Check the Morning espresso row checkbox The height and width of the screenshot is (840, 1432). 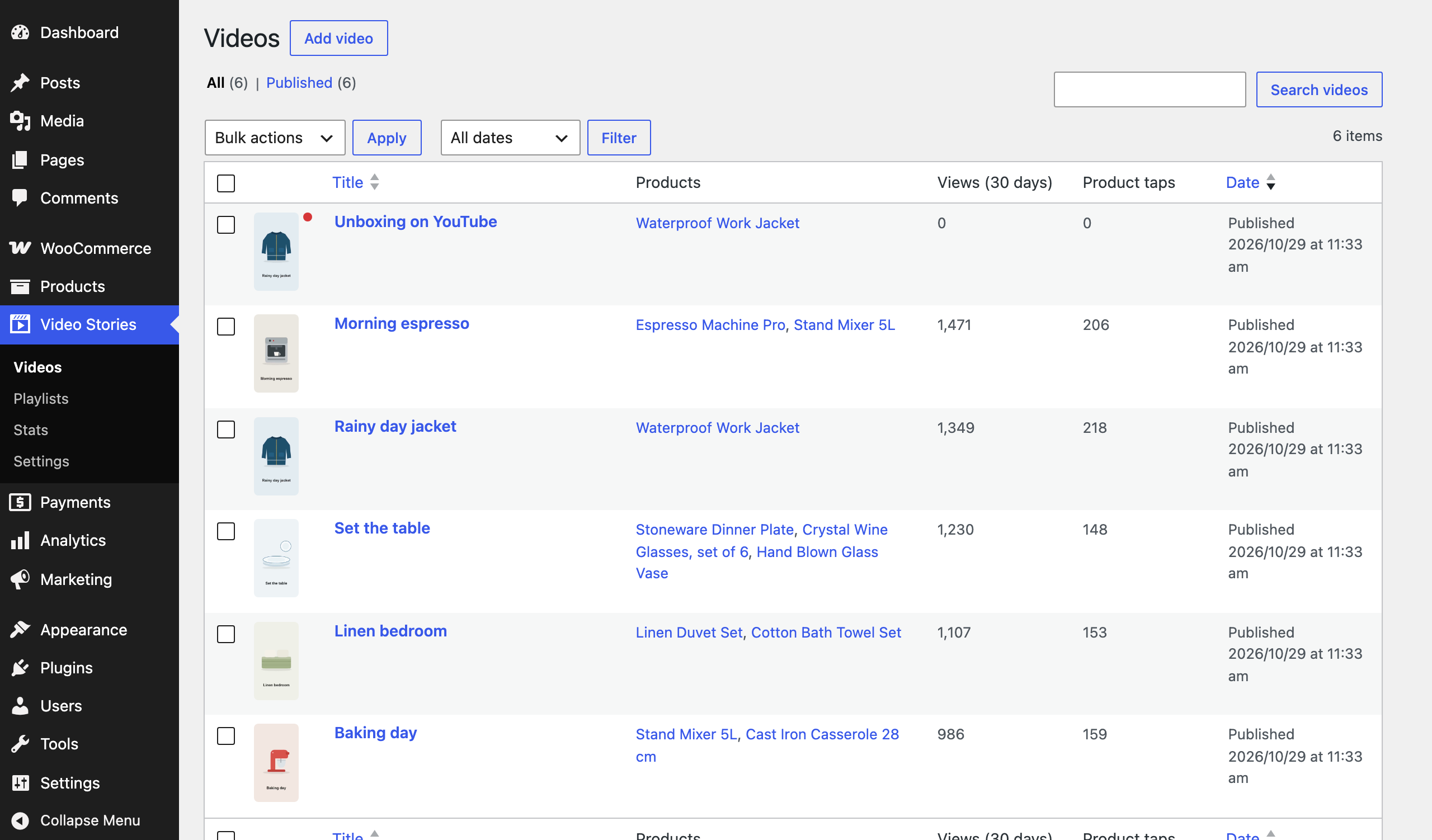coord(226,327)
